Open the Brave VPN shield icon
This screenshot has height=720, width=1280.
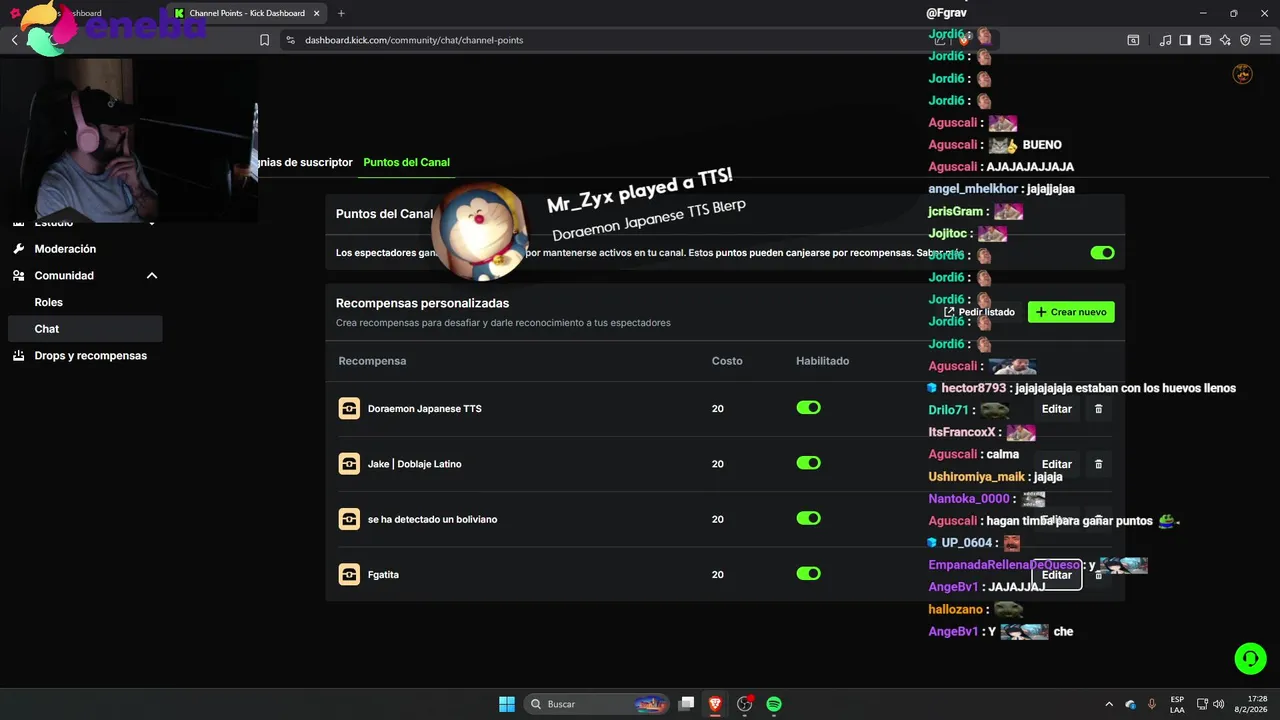click(1245, 40)
